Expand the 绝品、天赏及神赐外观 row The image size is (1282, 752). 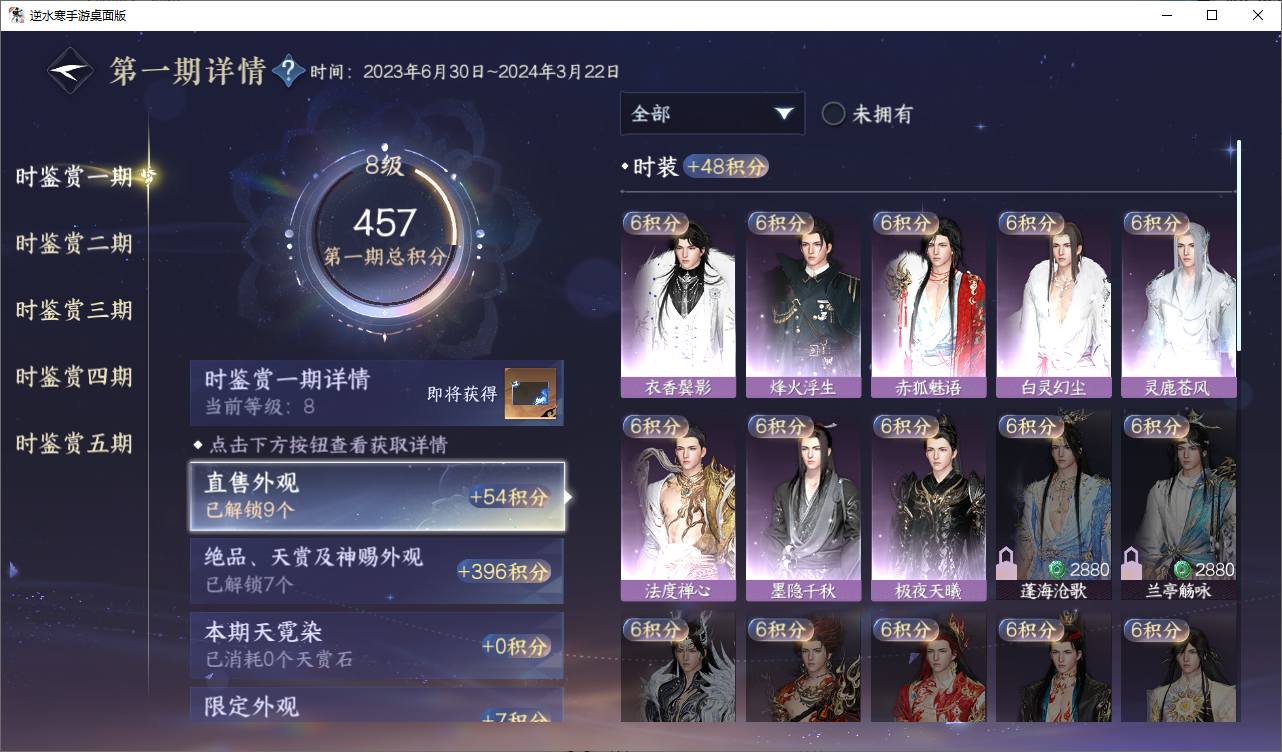(377, 571)
